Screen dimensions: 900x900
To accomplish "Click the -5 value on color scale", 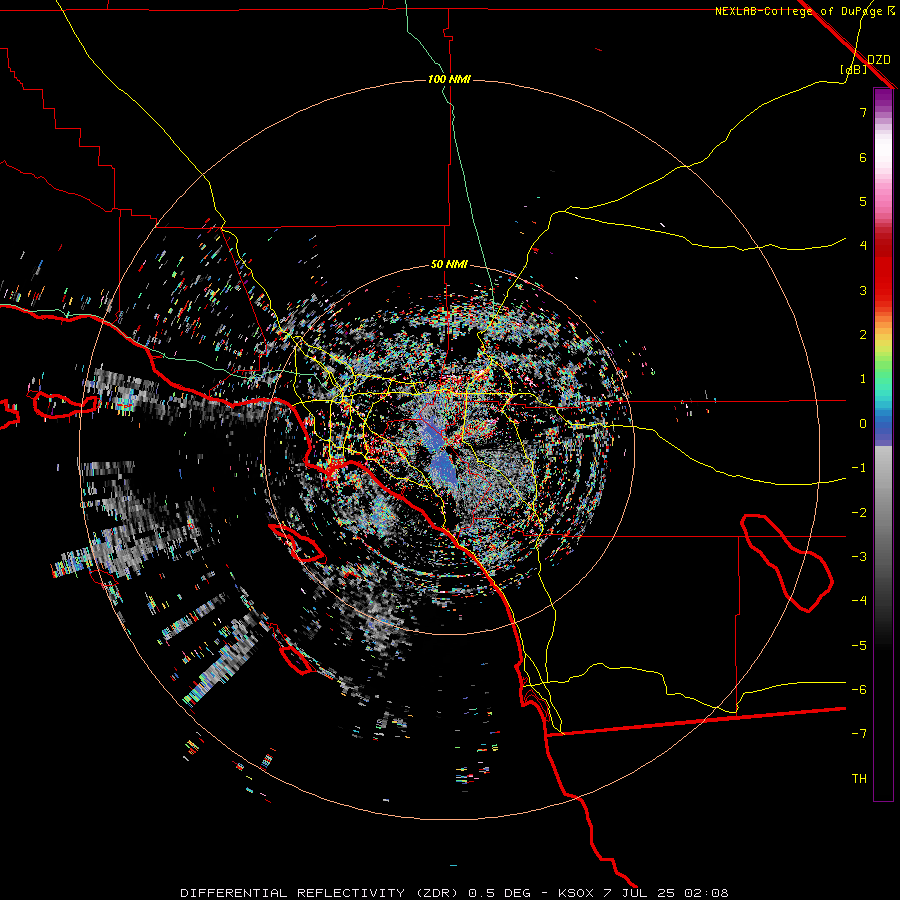I will 859,646.
